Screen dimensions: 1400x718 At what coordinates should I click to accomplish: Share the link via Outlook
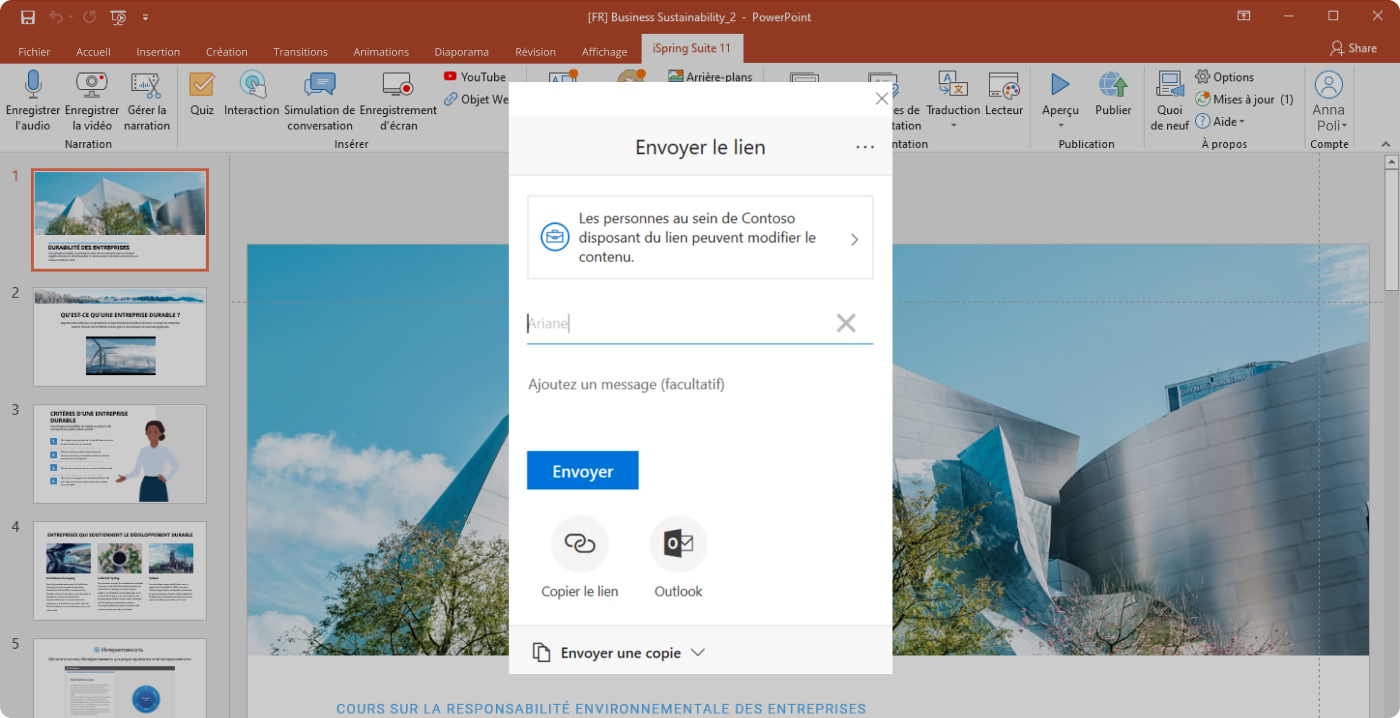point(678,544)
